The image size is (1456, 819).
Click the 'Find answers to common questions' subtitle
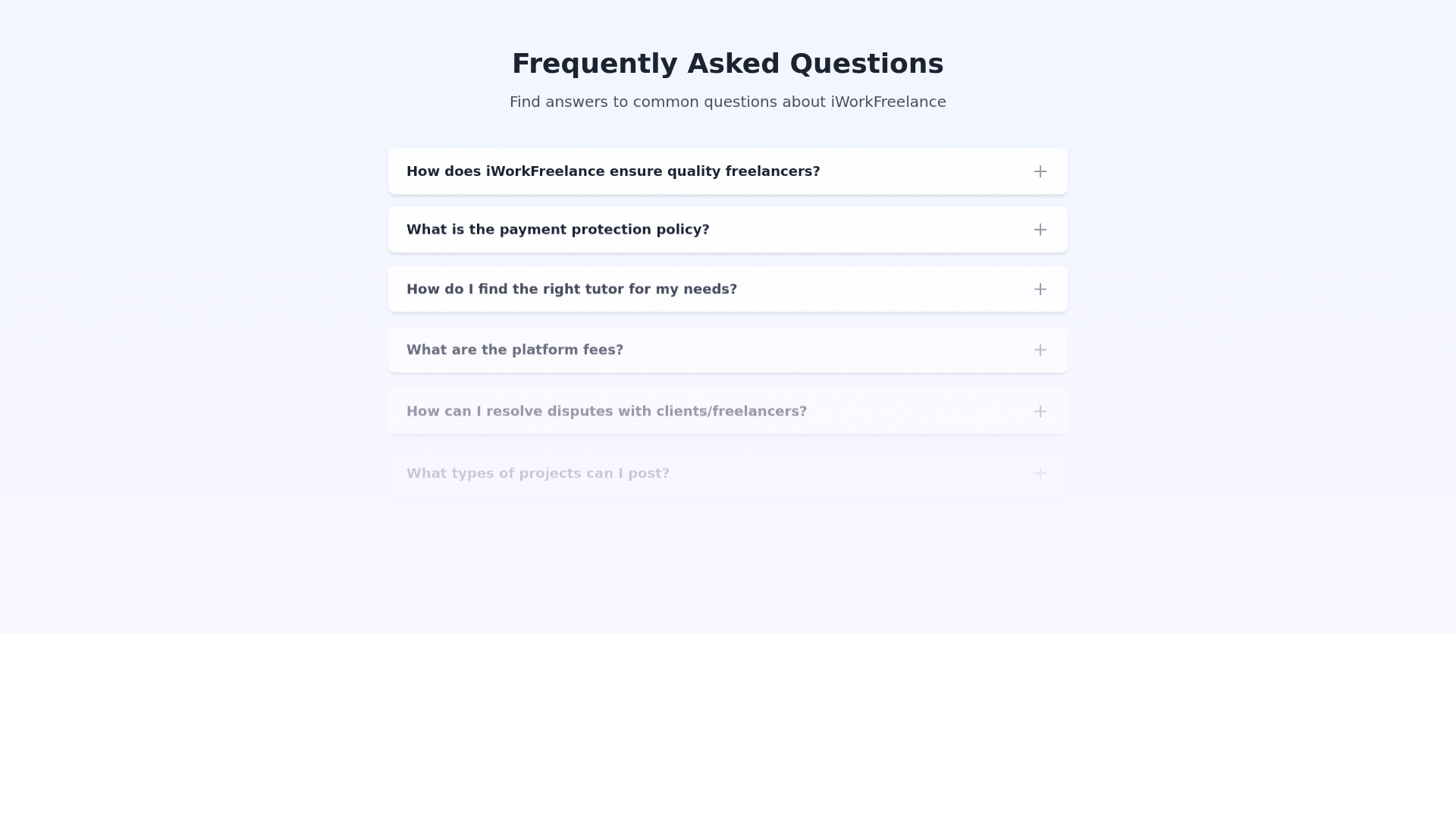pyautogui.click(x=727, y=102)
